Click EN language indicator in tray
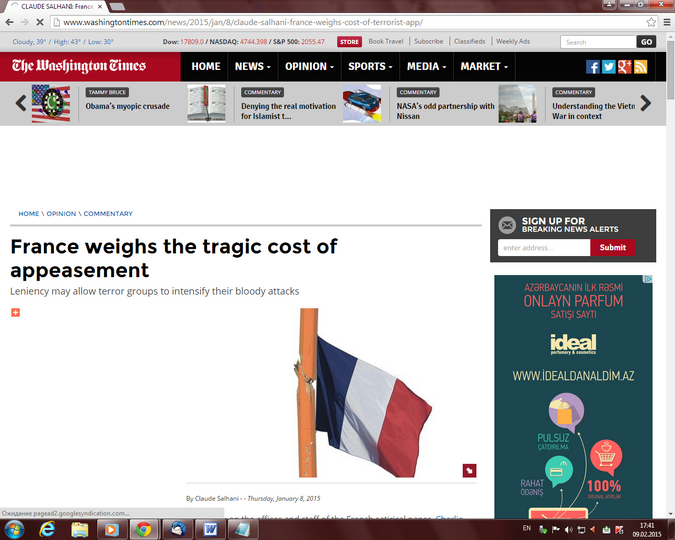The image size is (675, 540). [x=527, y=528]
